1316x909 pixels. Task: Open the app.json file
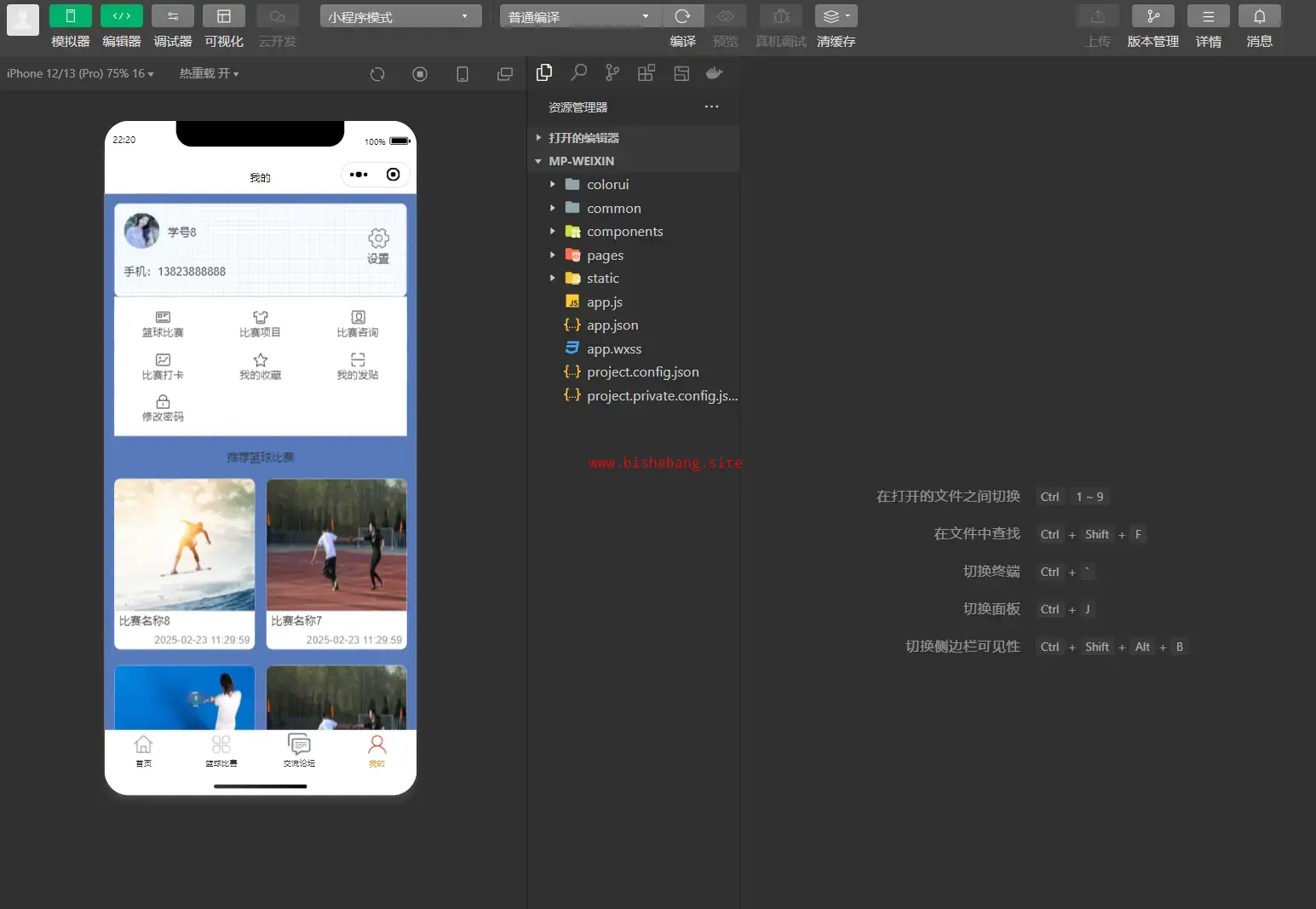coord(612,325)
